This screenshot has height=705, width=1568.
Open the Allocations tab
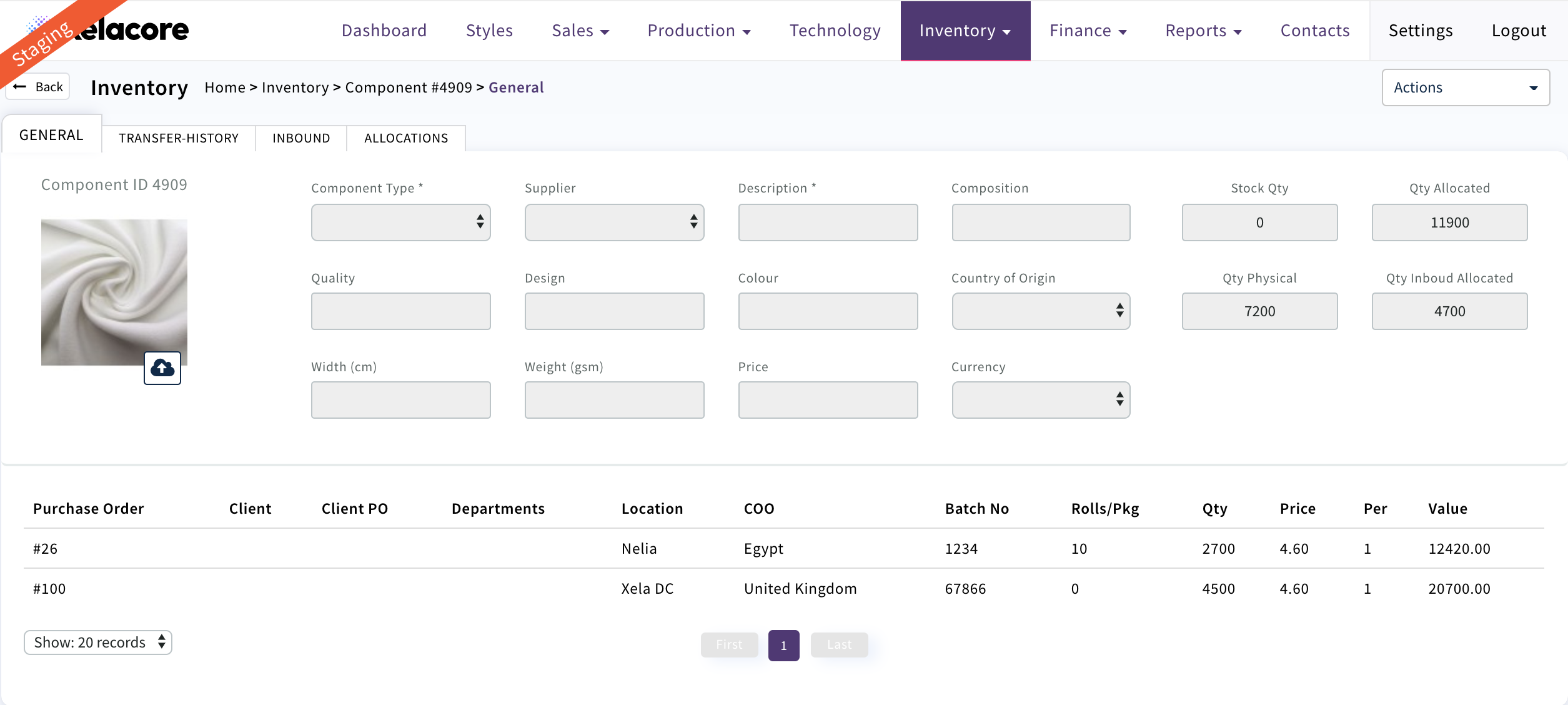(406, 138)
